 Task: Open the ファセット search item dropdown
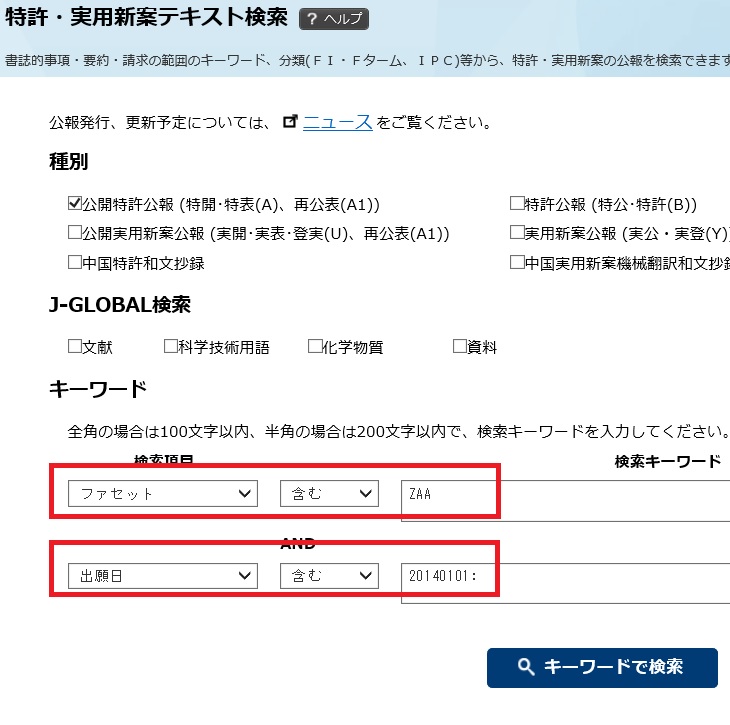pos(163,494)
